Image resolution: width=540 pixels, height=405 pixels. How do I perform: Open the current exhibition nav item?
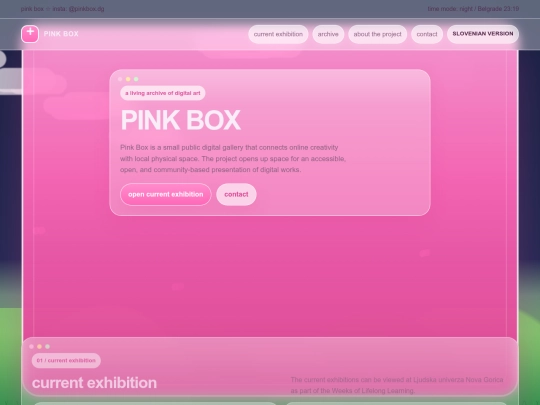pyautogui.click(x=278, y=34)
